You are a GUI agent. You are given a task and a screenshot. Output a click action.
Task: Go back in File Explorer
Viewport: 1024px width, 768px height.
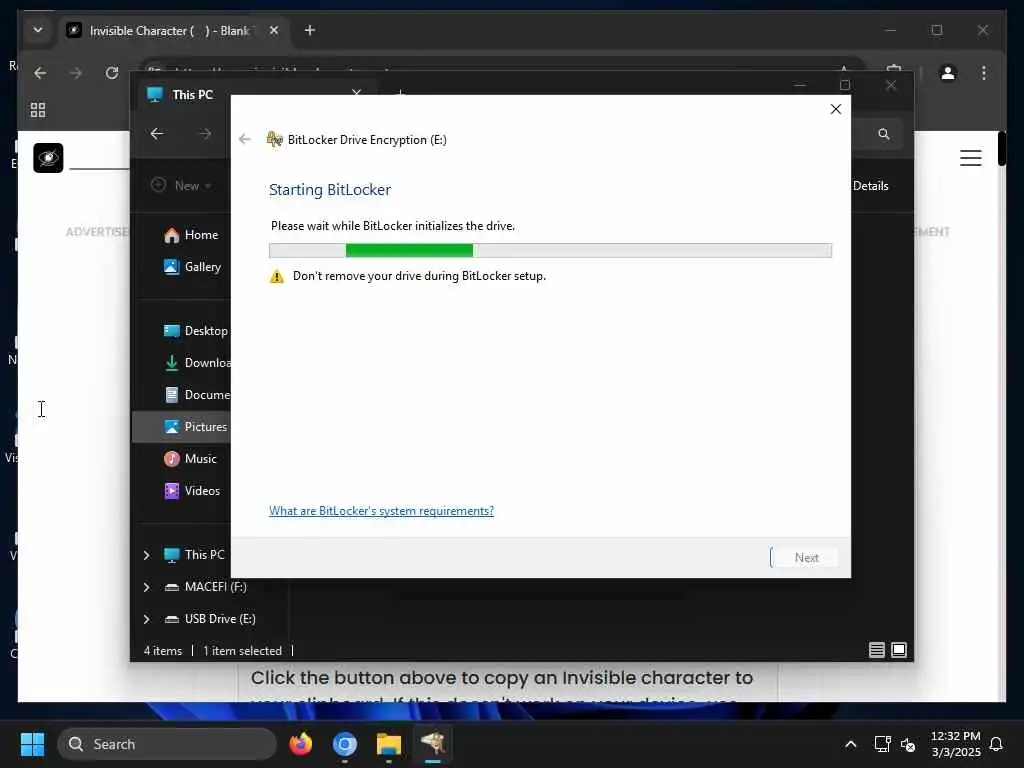click(157, 134)
